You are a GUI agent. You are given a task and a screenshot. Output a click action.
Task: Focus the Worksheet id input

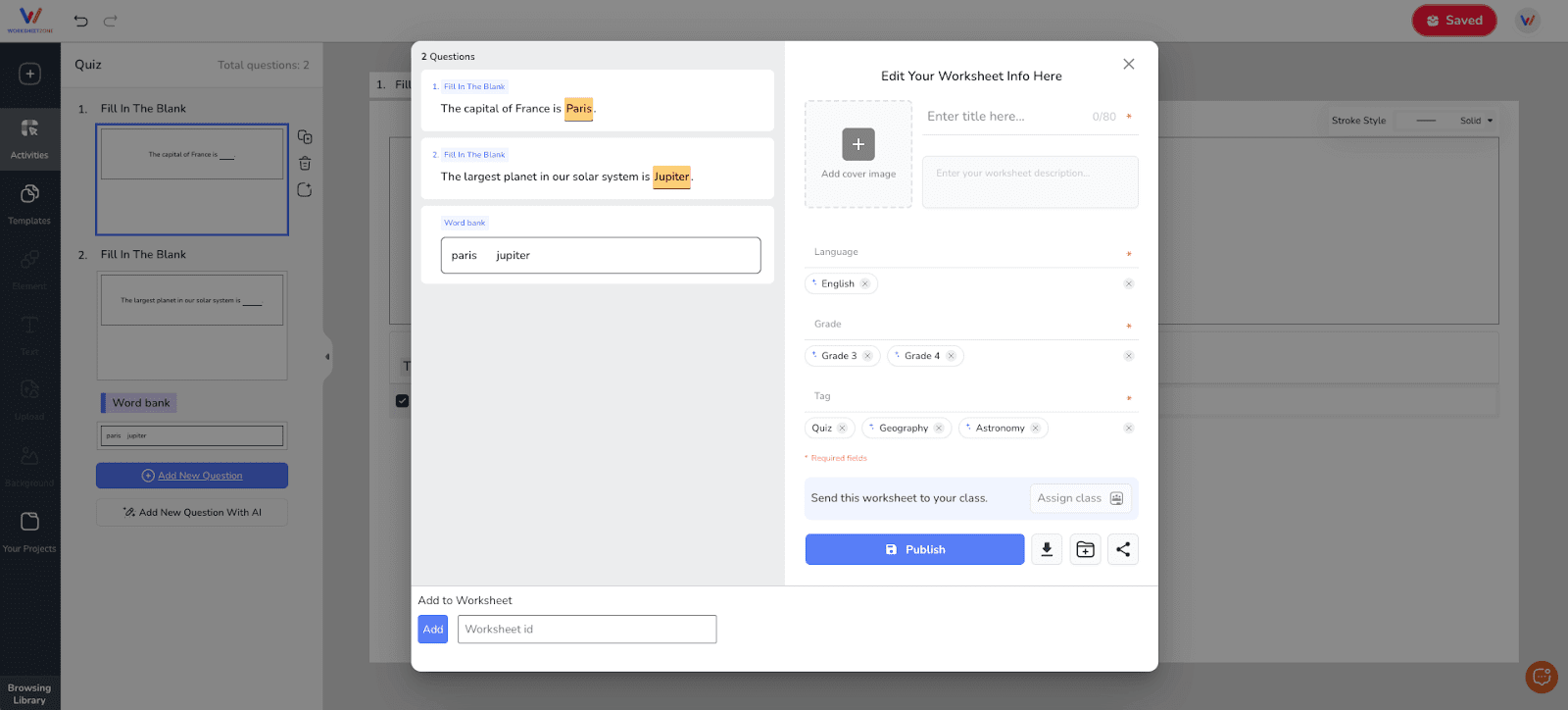(x=587, y=630)
